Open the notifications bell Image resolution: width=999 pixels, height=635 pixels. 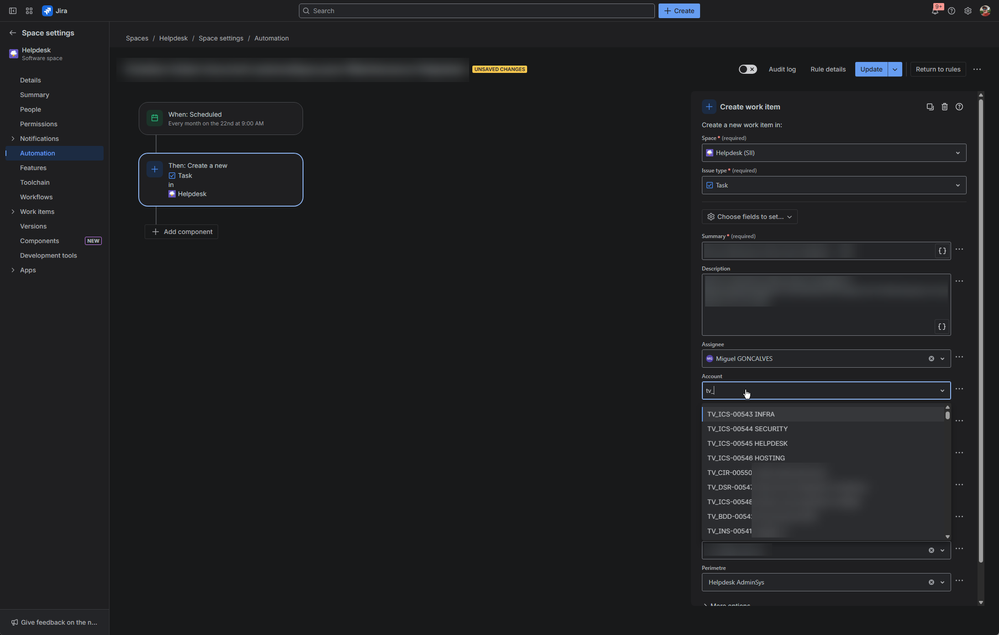point(935,10)
